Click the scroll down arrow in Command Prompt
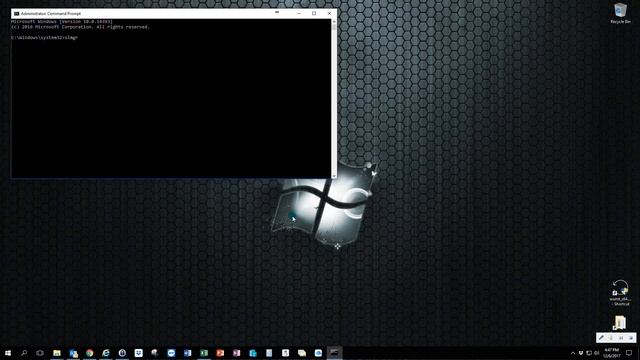The height and width of the screenshot is (360, 640). click(334, 176)
